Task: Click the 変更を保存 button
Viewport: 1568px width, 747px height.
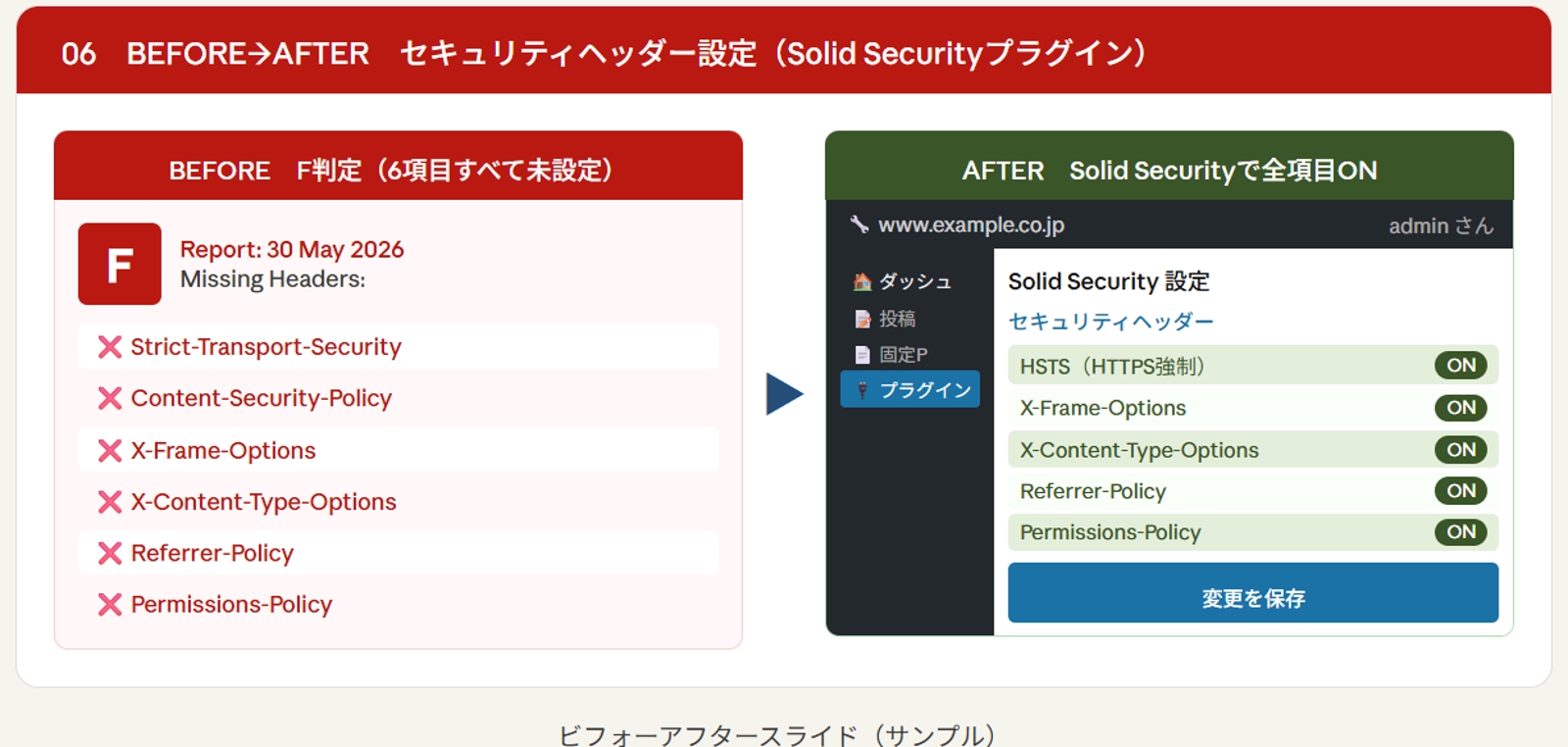Action: (1253, 593)
